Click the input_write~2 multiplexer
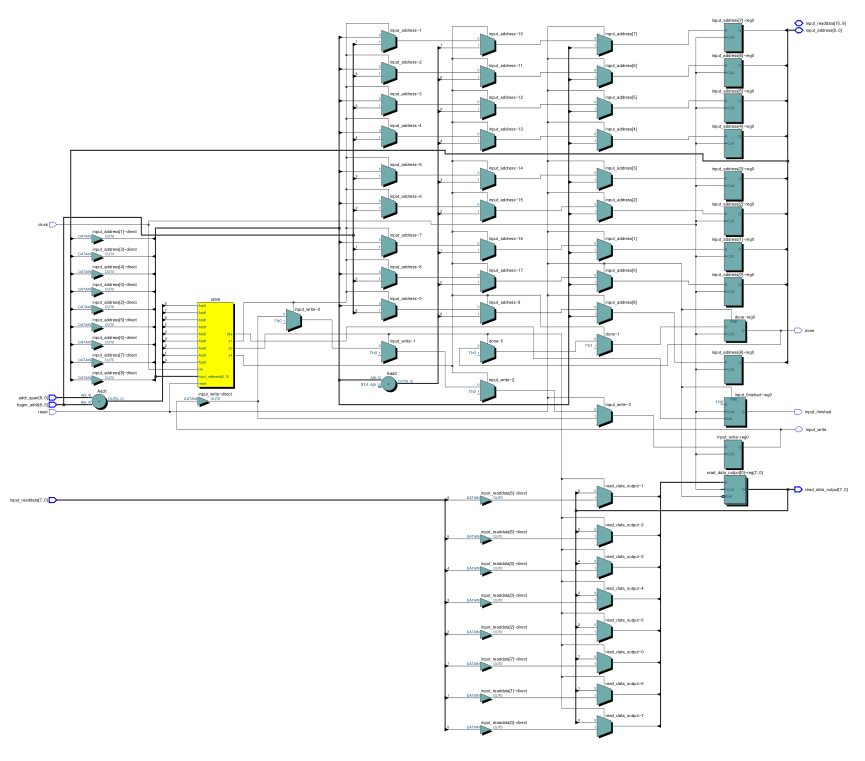Viewport: 865px width, 761px height. click(488, 391)
